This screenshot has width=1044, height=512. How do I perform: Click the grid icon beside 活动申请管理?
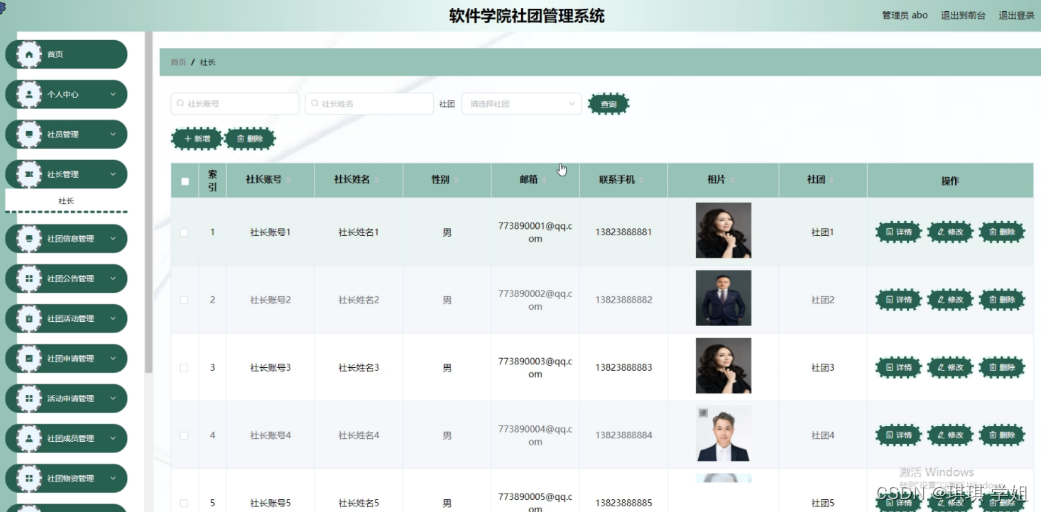[29, 398]
